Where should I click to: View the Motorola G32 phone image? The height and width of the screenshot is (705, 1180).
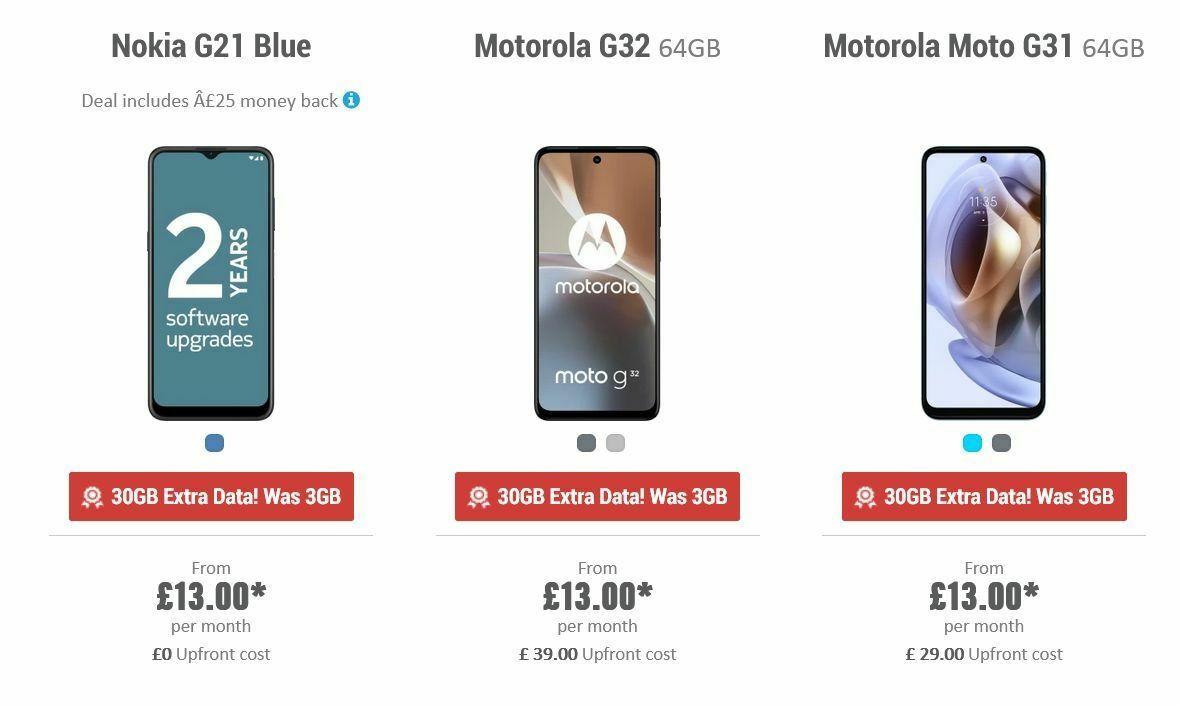coord(597,285)
